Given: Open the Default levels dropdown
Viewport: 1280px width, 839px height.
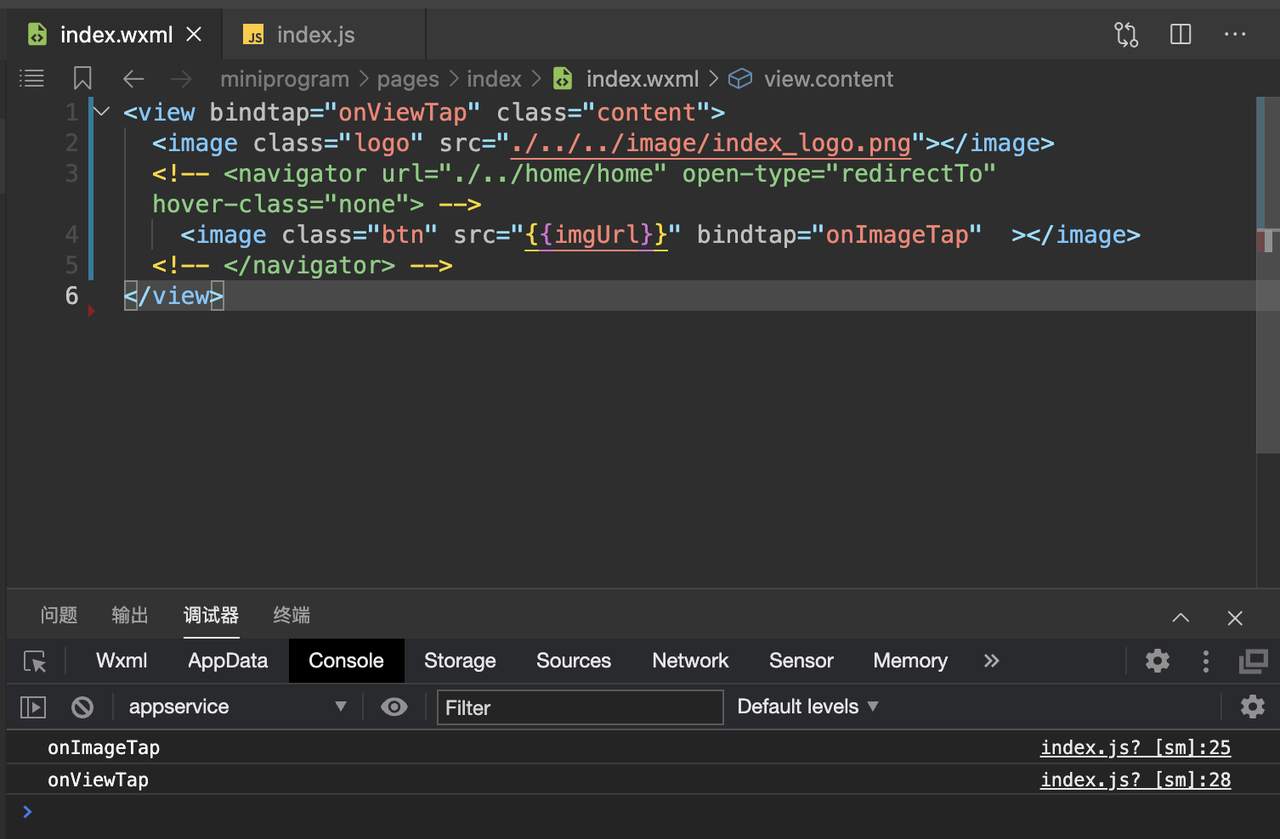Looking at the screenshot, I should (x=808, y=707).
